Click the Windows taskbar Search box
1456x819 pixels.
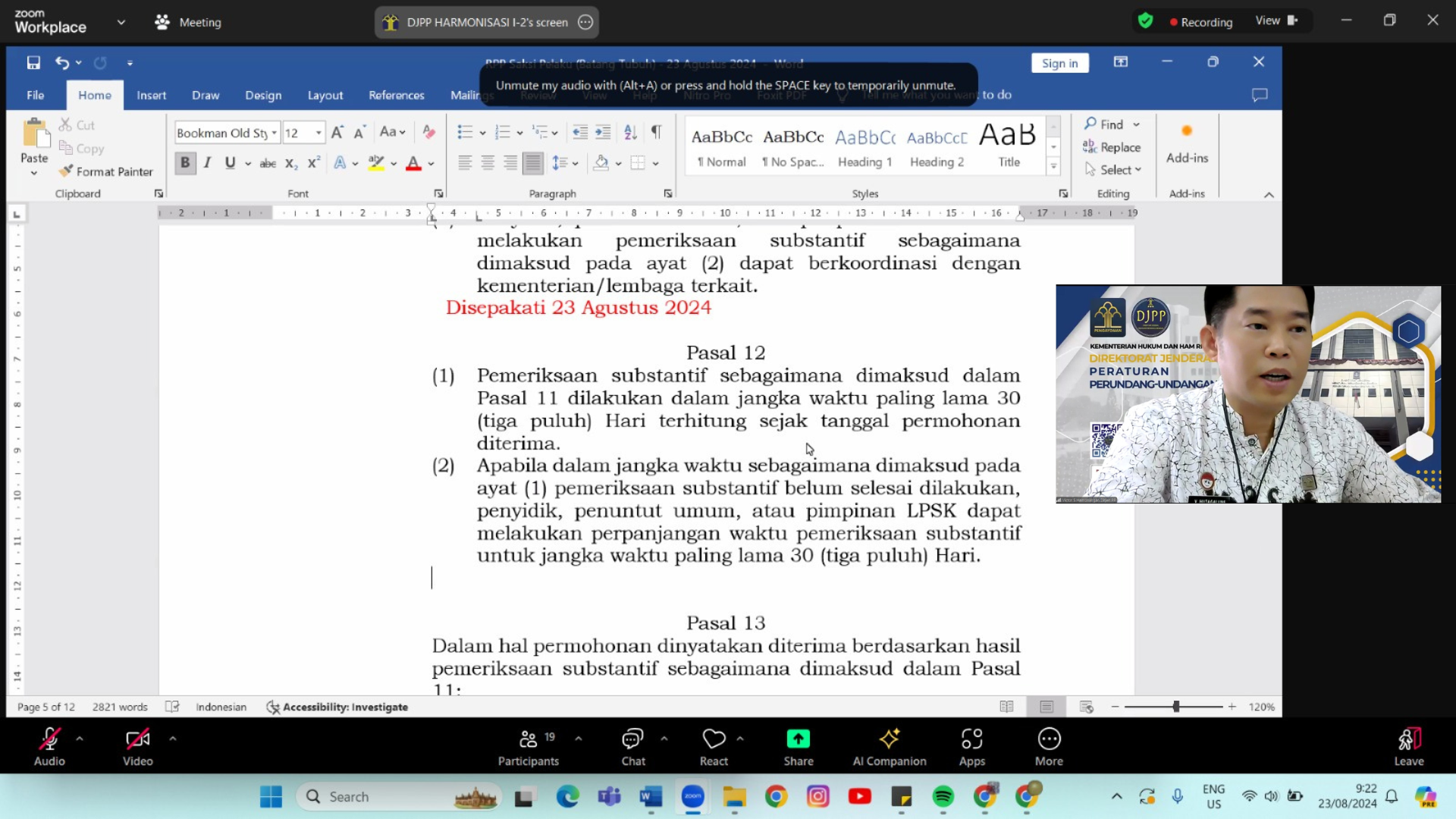pos(400,797)
